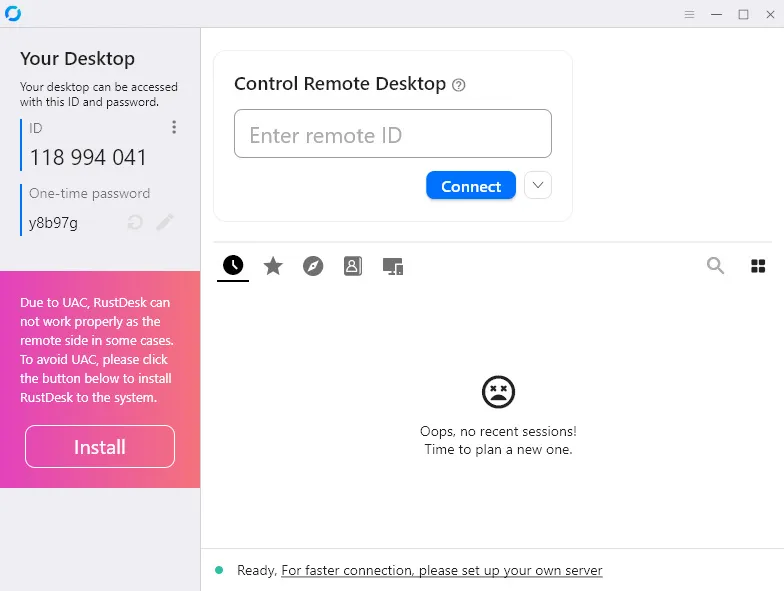Click the sad face no sessions icon
This screenshot has height=591, width=784.
coord(498,392)
